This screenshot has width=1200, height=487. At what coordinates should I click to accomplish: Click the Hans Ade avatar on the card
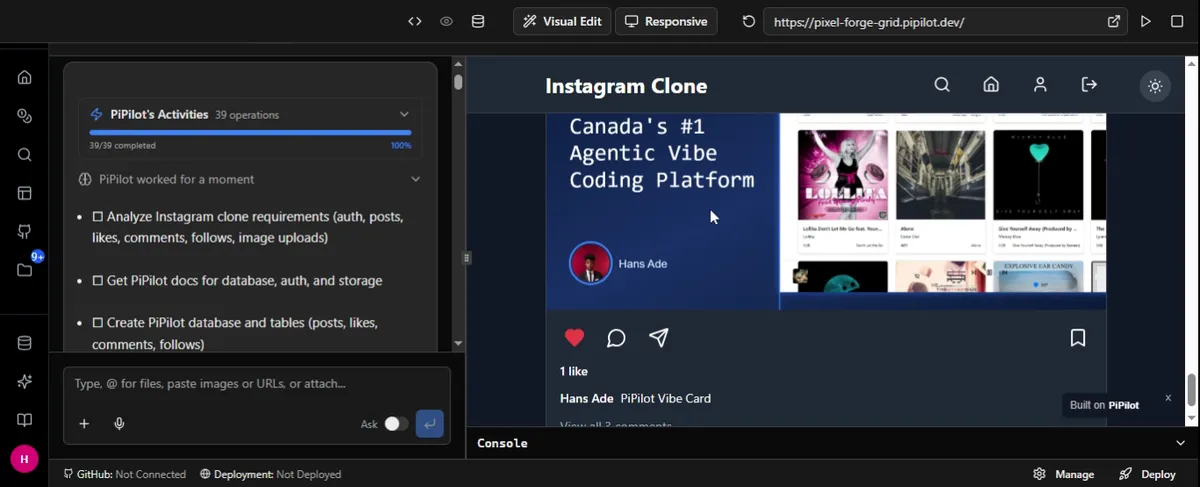coord(590,263)
